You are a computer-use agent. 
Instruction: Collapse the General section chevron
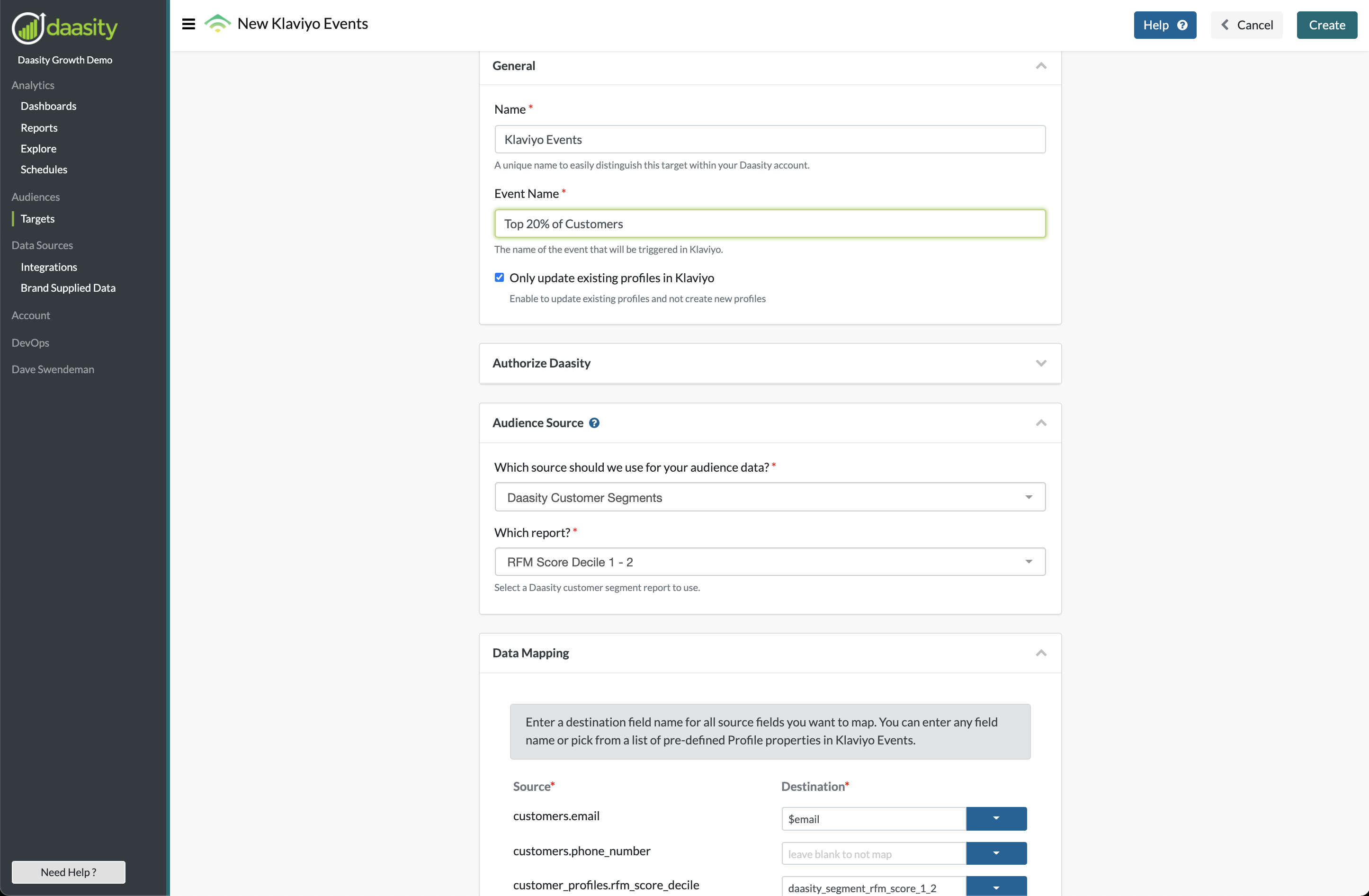pyautogui.click(x=1040, y=65)
